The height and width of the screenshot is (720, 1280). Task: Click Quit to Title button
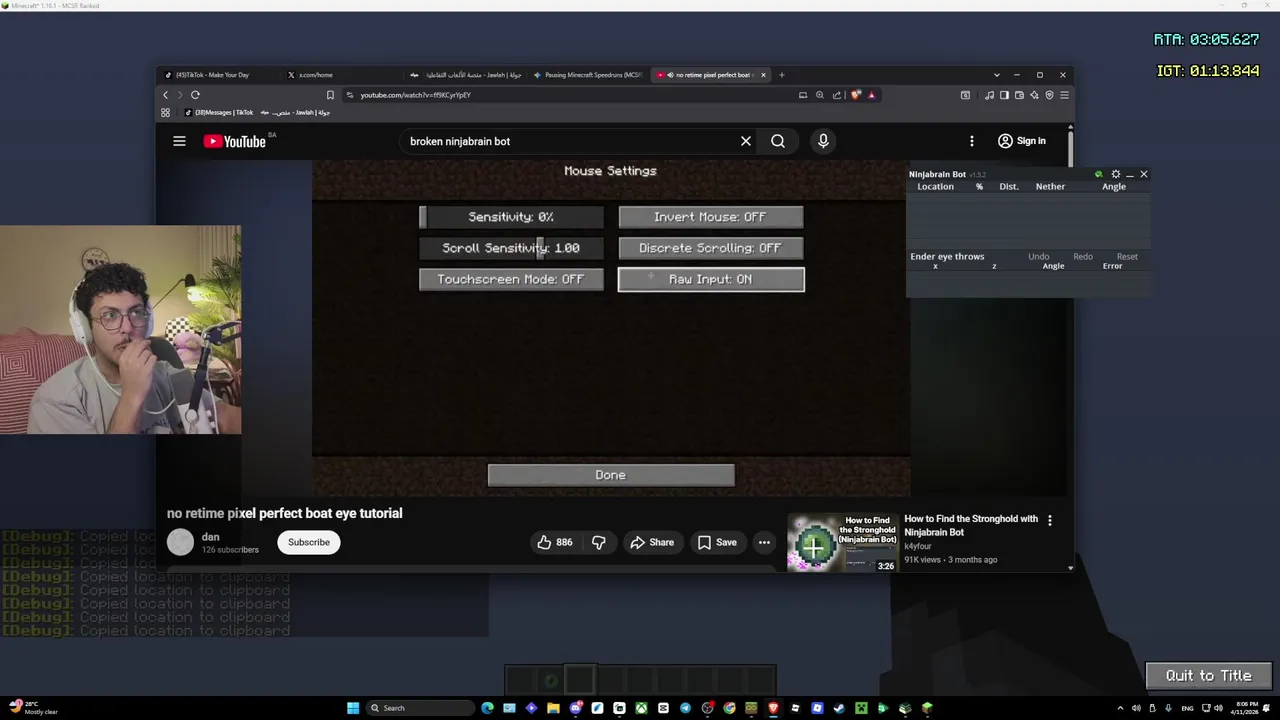1208,676
